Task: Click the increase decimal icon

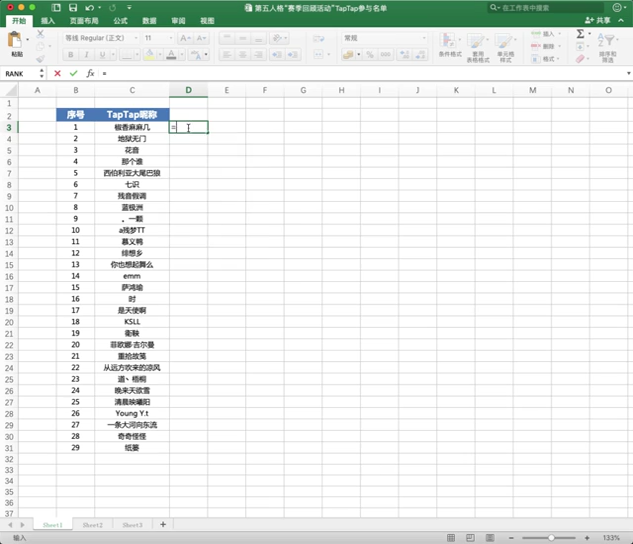Action: point(404,54)
